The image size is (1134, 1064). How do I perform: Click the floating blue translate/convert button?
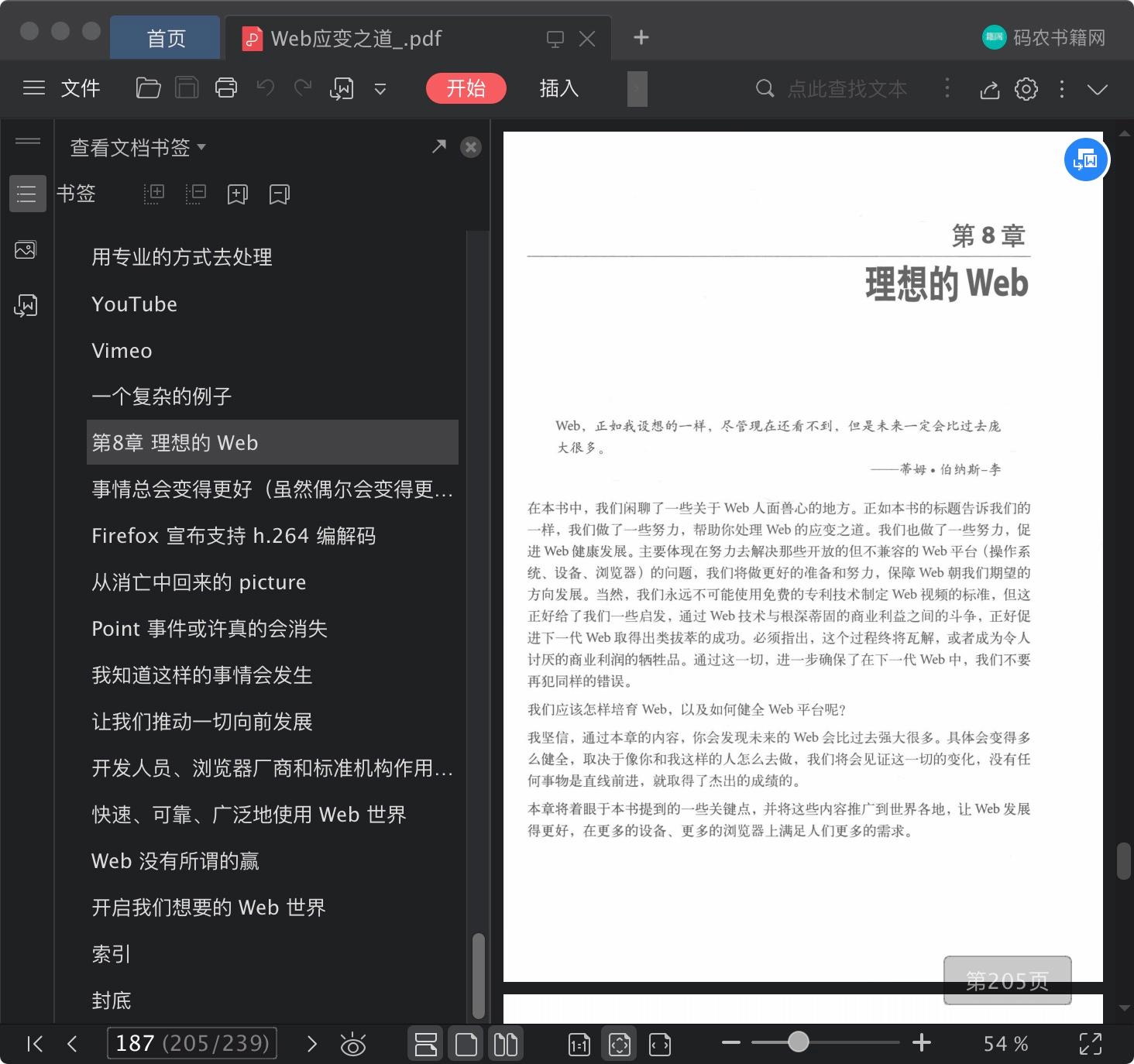[x=1086, y=160]
